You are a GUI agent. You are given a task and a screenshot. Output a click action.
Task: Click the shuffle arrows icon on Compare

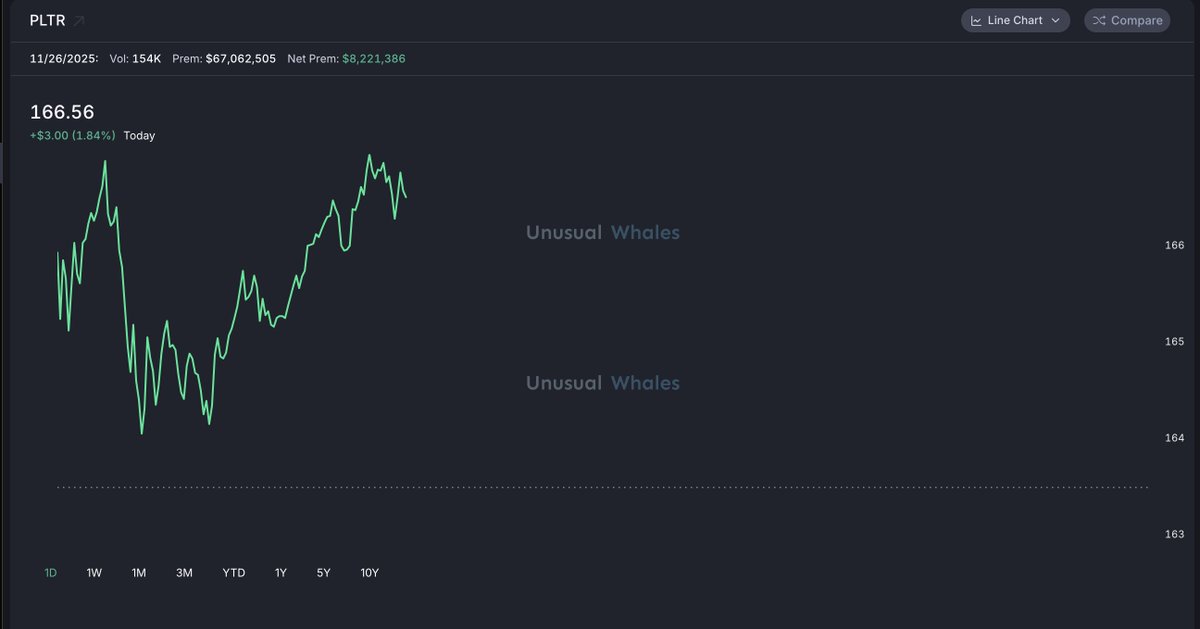1099,20
